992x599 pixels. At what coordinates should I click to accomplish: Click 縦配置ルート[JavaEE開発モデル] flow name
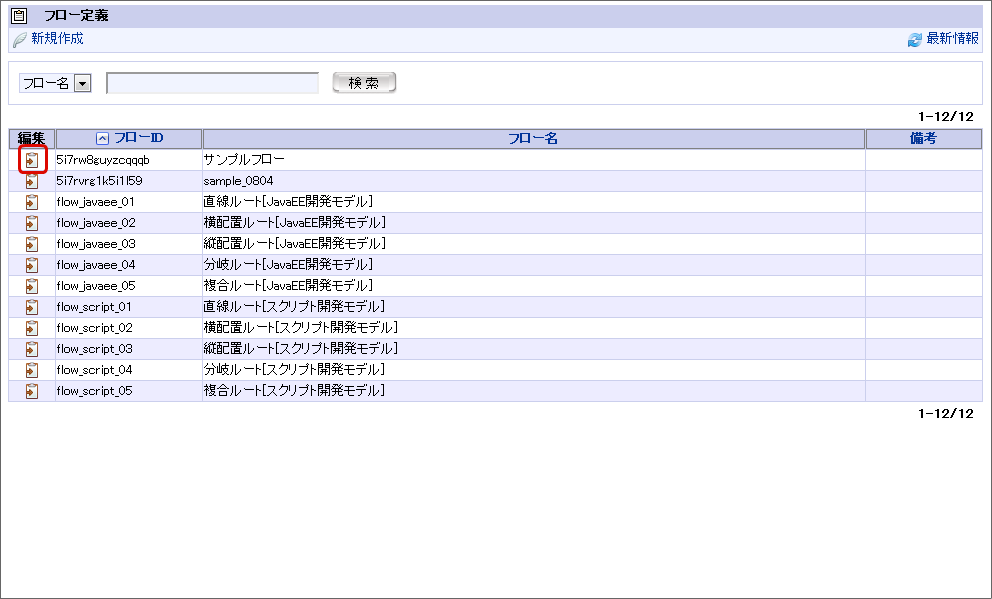(x=294, y=244)
